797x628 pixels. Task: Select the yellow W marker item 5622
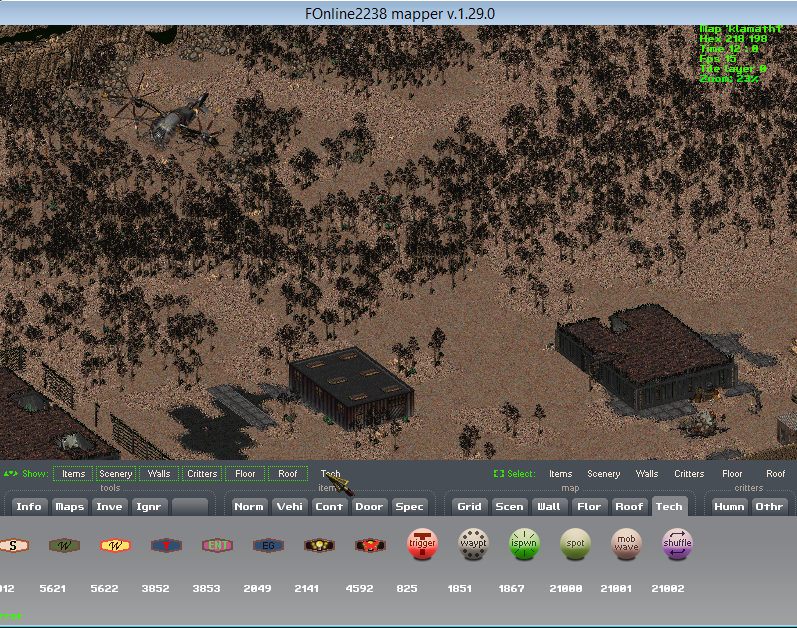coord(114,545)
